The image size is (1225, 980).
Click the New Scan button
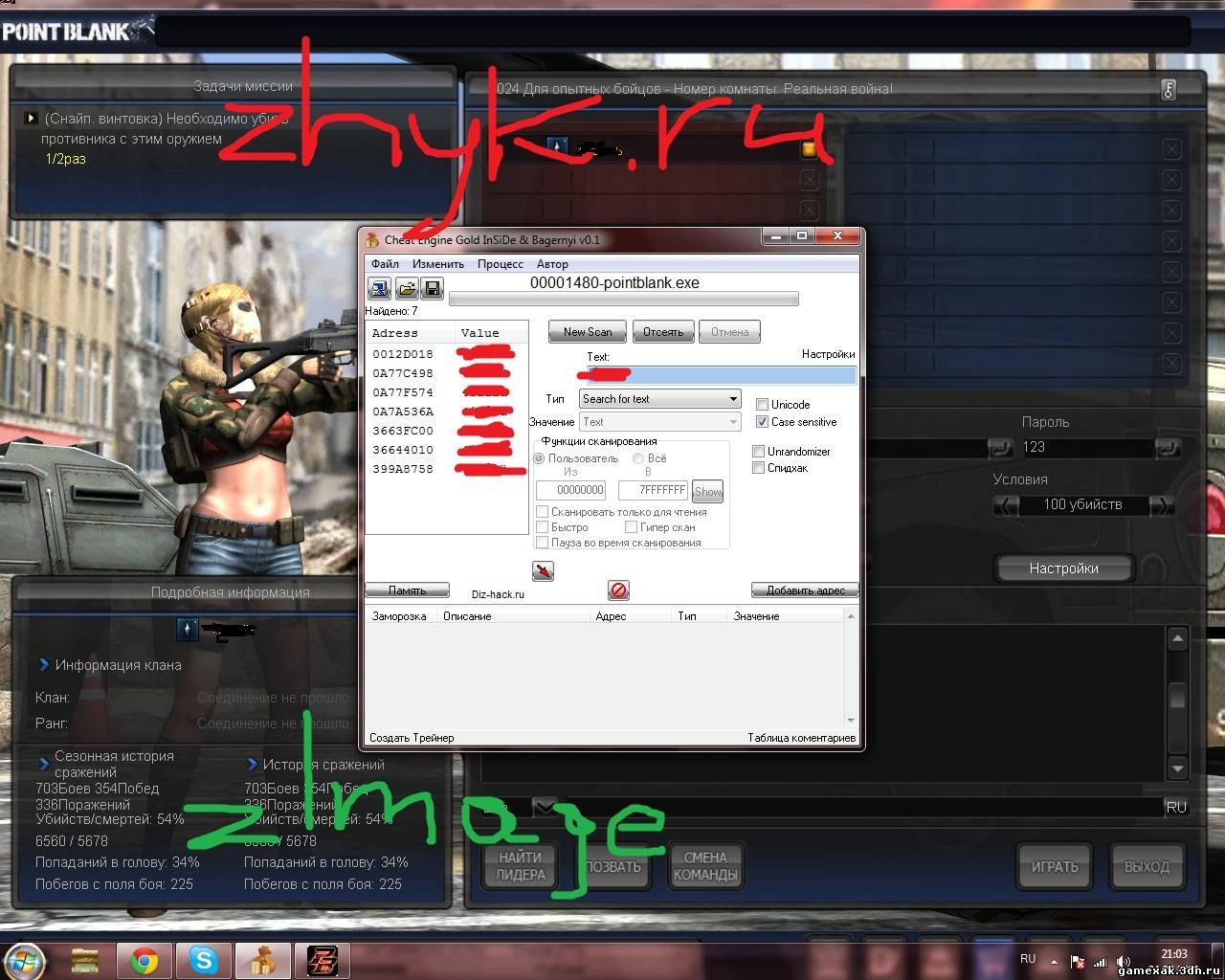coord(588,332)
